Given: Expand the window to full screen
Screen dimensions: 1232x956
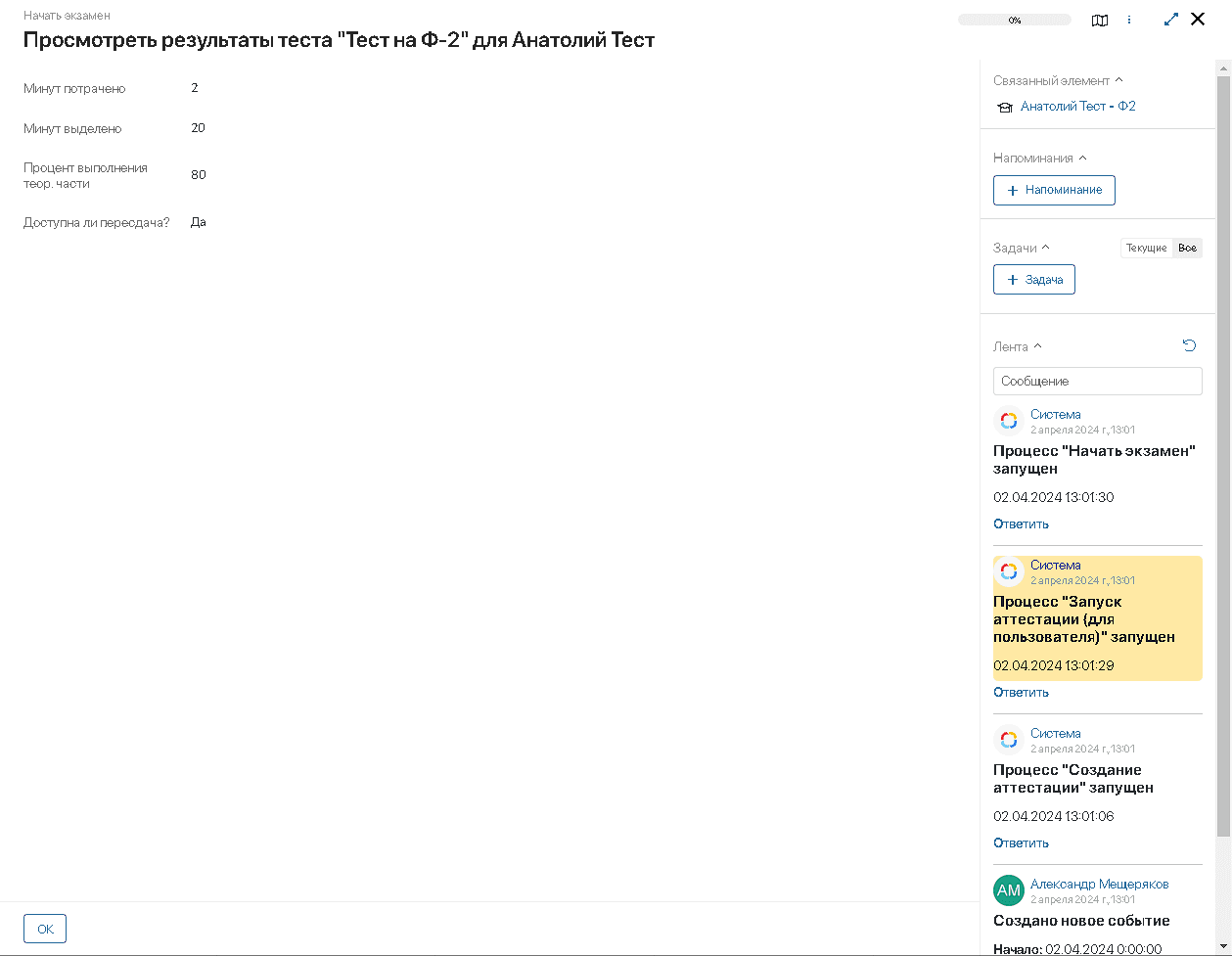Looking at the screenshot, I should point(1171,19).
